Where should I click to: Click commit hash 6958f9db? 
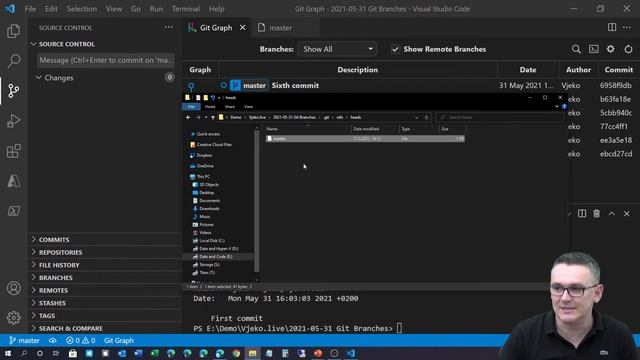(x=616, y=85)
